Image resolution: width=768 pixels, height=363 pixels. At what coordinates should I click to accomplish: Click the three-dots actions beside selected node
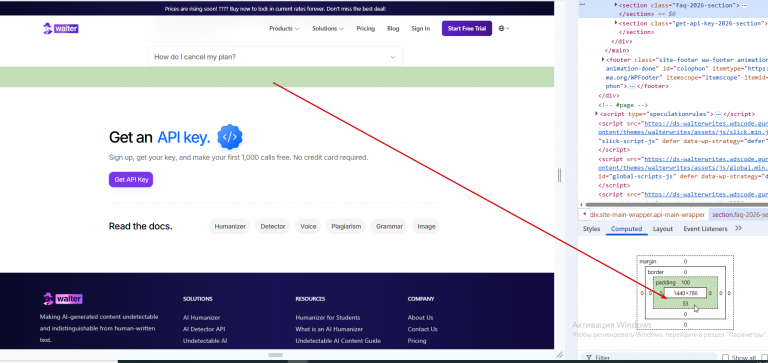click(582, 3)
